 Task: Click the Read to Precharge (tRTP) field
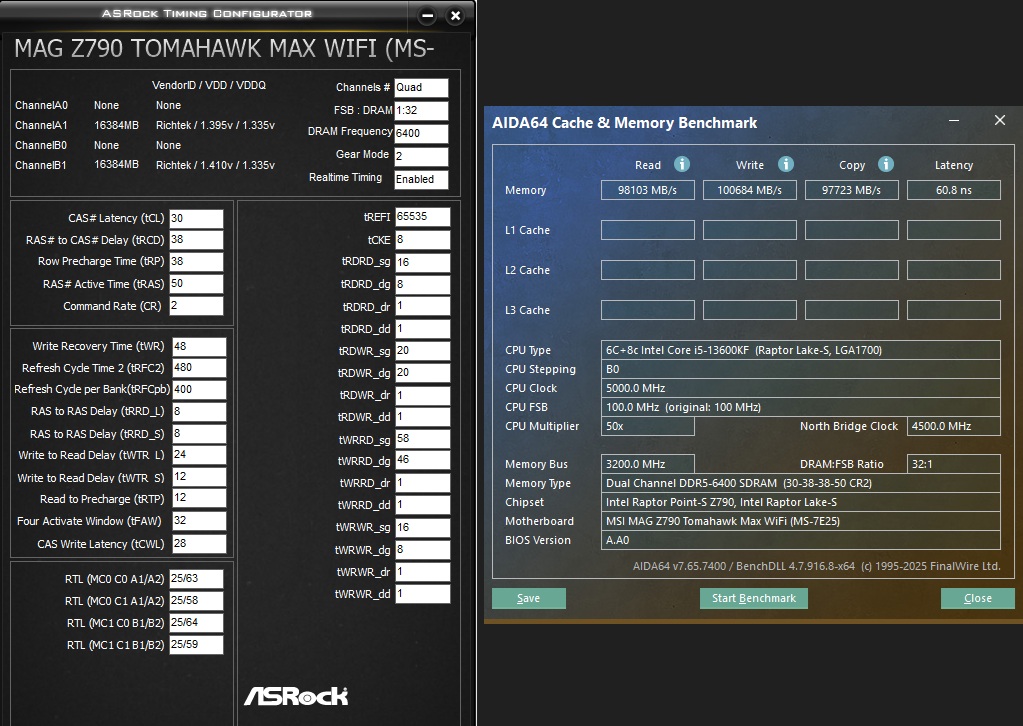pyautogui.click(x=199, y=498)
